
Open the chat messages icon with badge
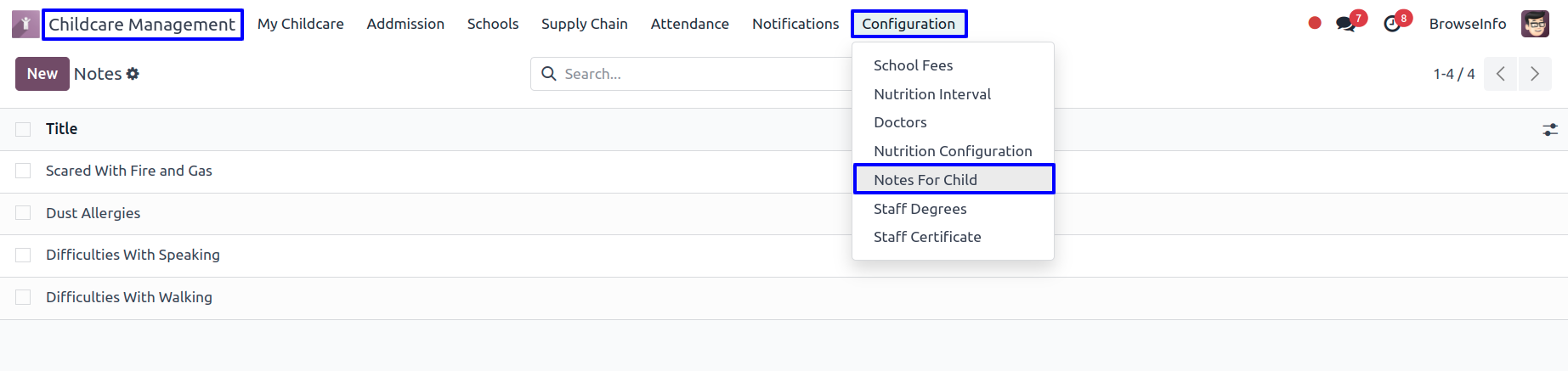pos(1347,23)
